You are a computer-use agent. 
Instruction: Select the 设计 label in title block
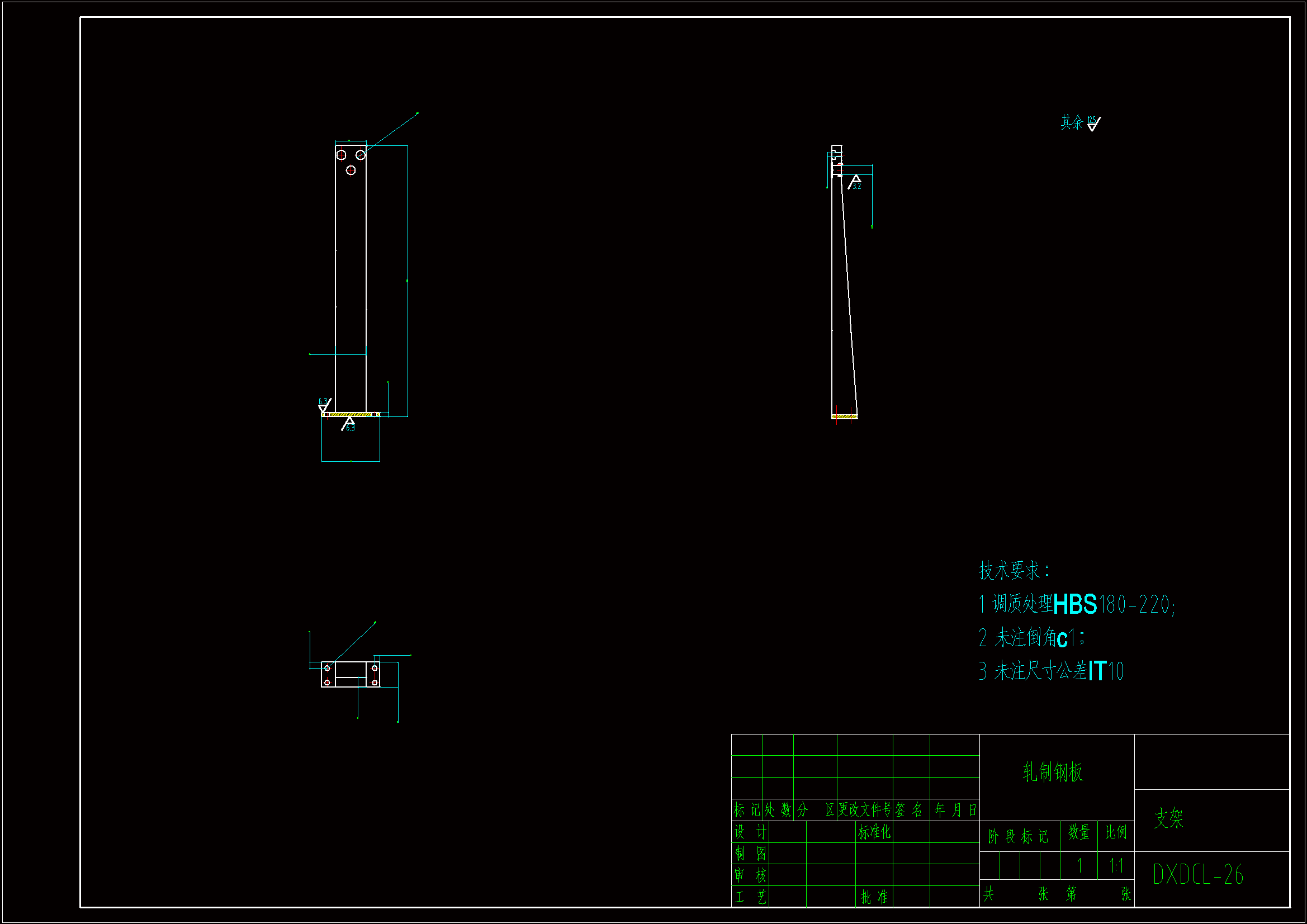pyautogui.click(x=750, y=832)
